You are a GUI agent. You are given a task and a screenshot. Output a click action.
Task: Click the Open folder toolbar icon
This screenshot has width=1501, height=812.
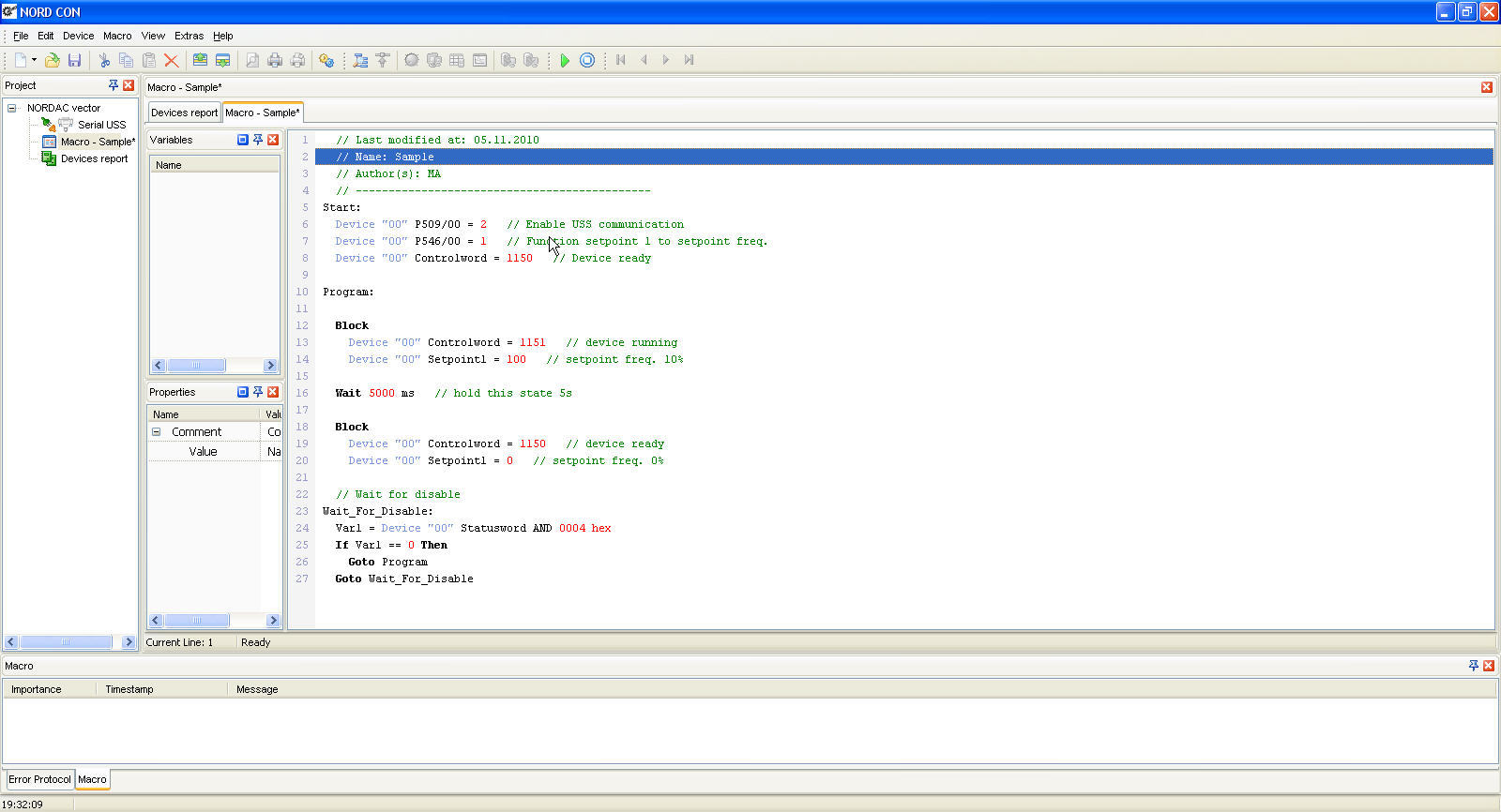point(53,60)
